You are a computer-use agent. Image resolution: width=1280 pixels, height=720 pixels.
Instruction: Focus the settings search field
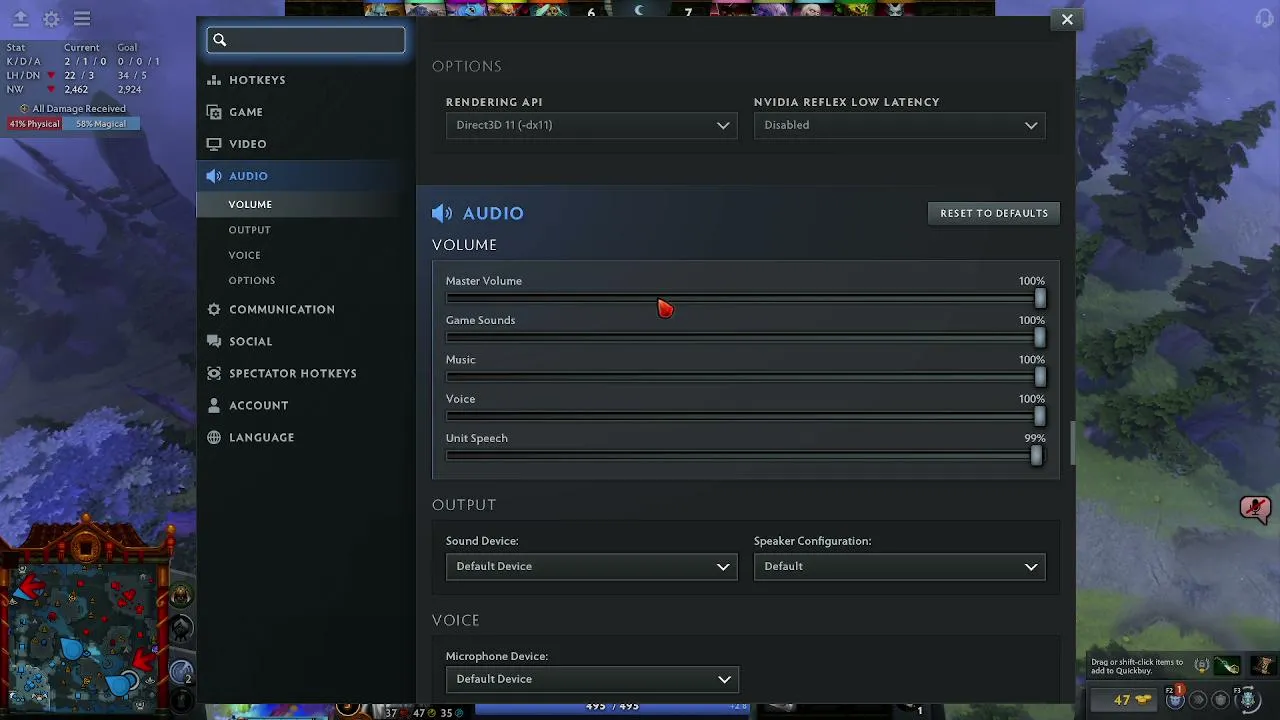[306, 40]
